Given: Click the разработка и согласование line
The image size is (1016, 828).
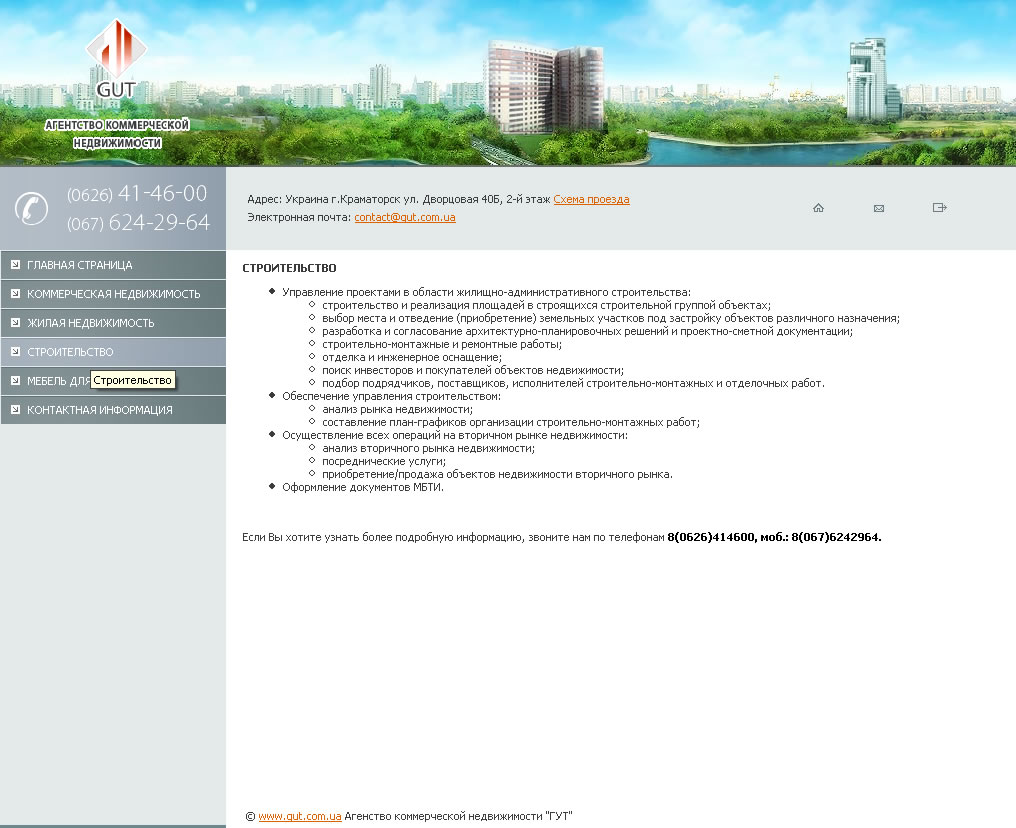Looking at the screenshot, I should click(587, 331).
